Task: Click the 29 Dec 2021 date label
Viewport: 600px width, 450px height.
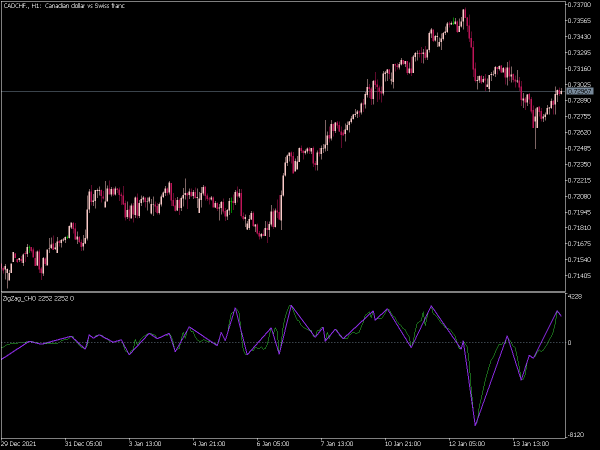Action: pos(18,444)
